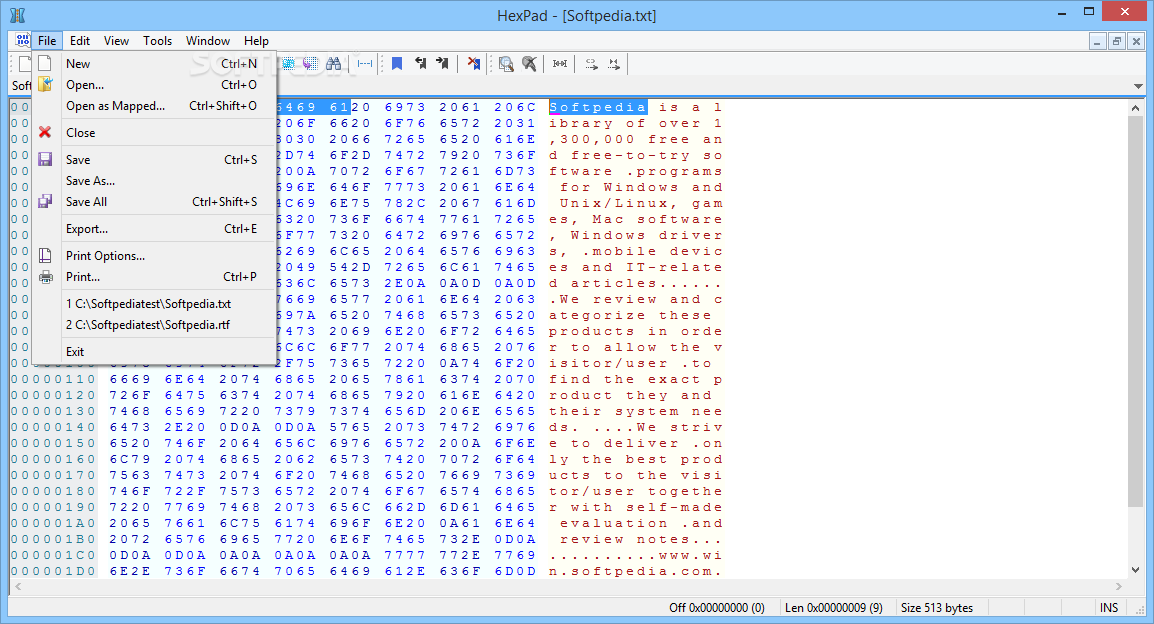Image resolution: width=1154 pixels, height=624 pixels.
Task: Click text 'ly the best prod'
Action: tap(636, 460)
